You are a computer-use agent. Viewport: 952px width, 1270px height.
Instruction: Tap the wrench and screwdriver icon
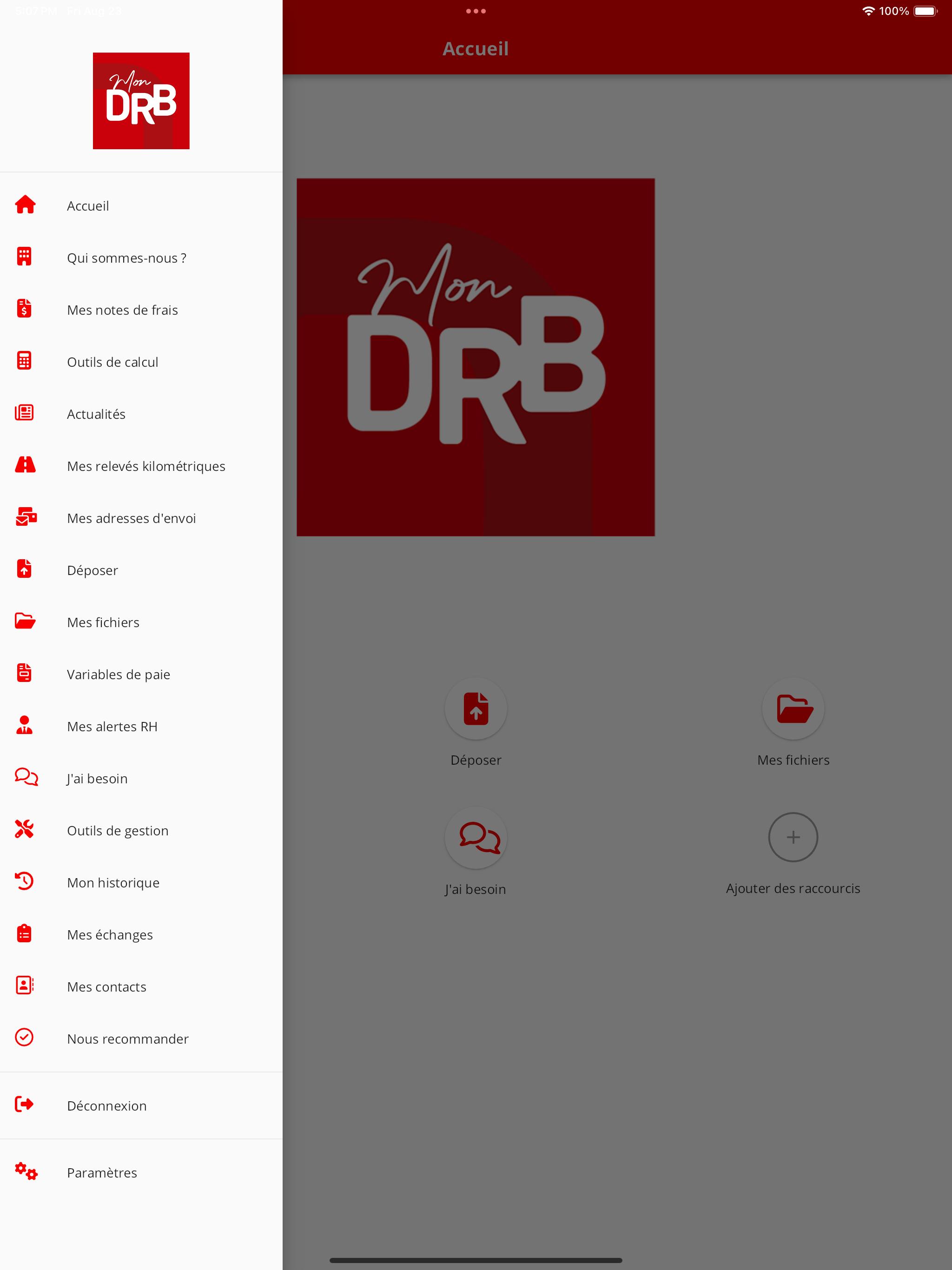(24, 829)
